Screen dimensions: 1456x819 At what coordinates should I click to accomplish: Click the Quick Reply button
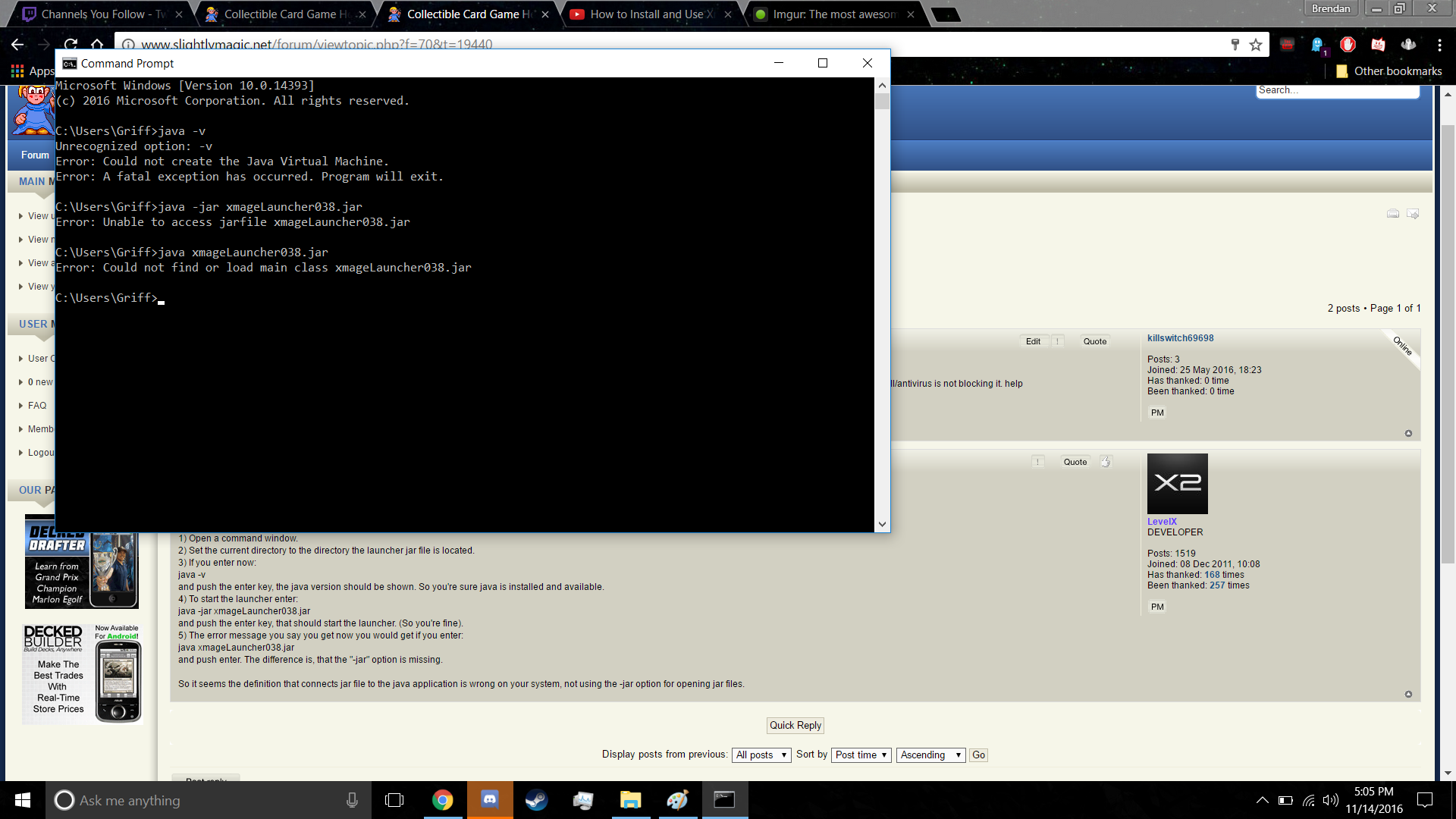[795, 725]
